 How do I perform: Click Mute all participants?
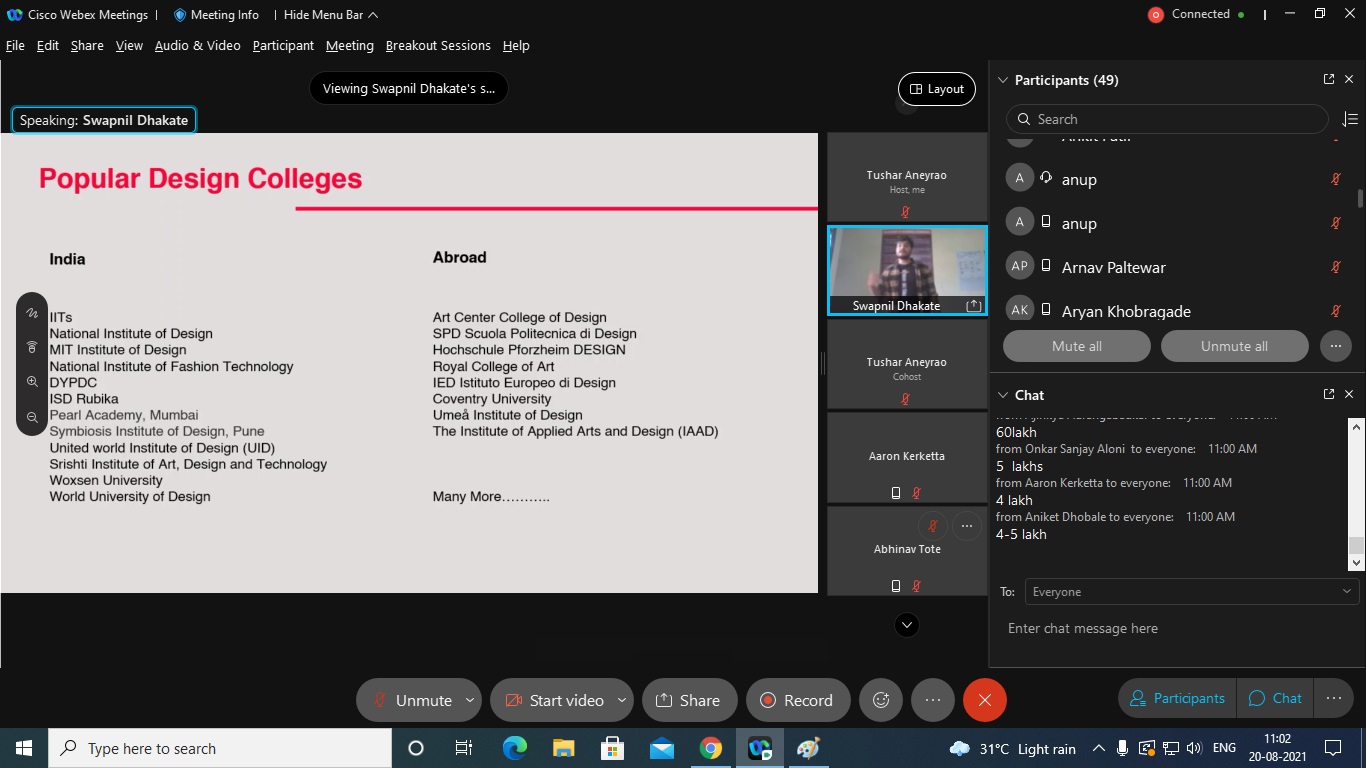[x=1077, y=346]
